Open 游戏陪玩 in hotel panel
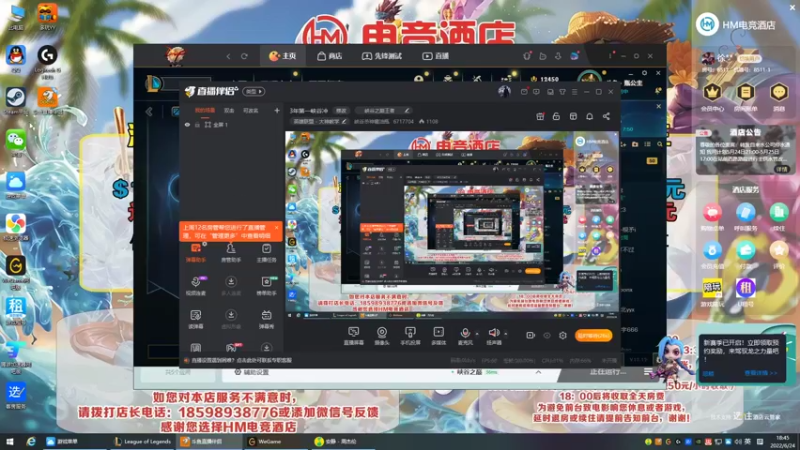 click(x=712, y=293)
